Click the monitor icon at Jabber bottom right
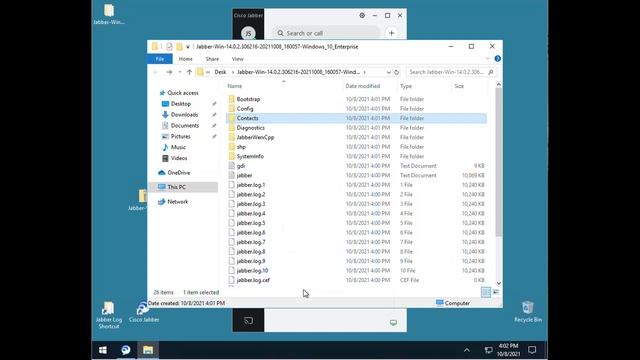 click(x=393, y=322)
